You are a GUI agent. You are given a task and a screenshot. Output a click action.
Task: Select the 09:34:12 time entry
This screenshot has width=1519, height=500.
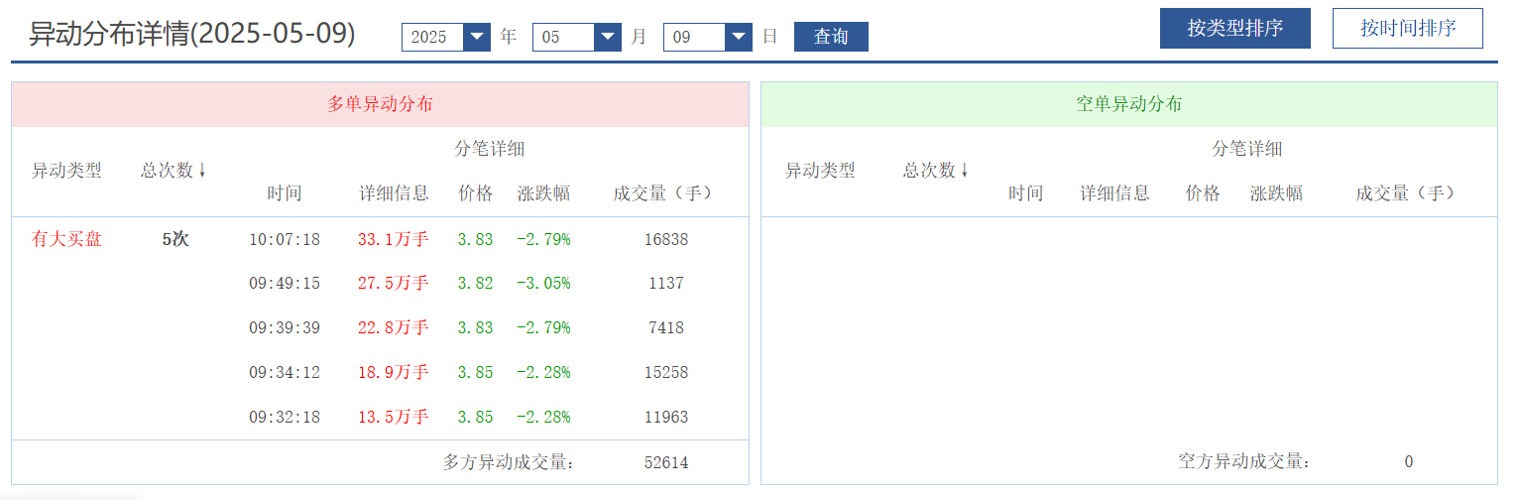tap(284, 372)
